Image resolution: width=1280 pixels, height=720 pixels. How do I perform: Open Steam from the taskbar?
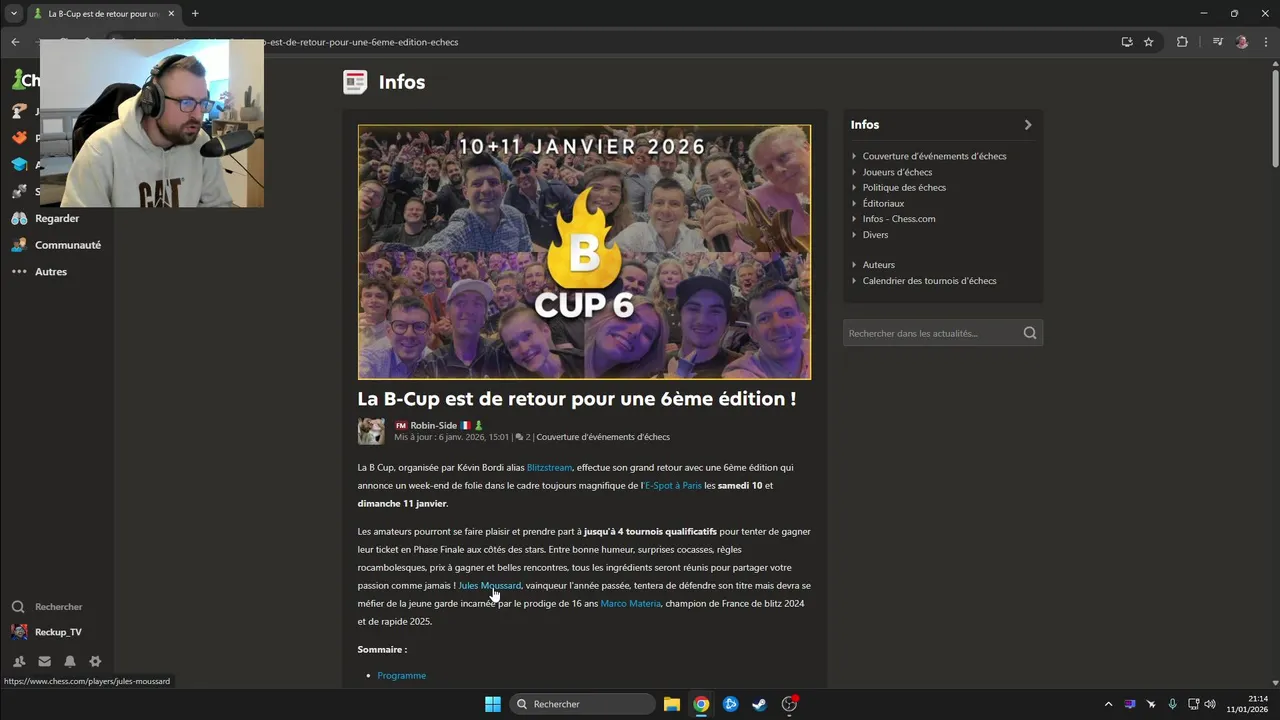click(x=760, y=704)
